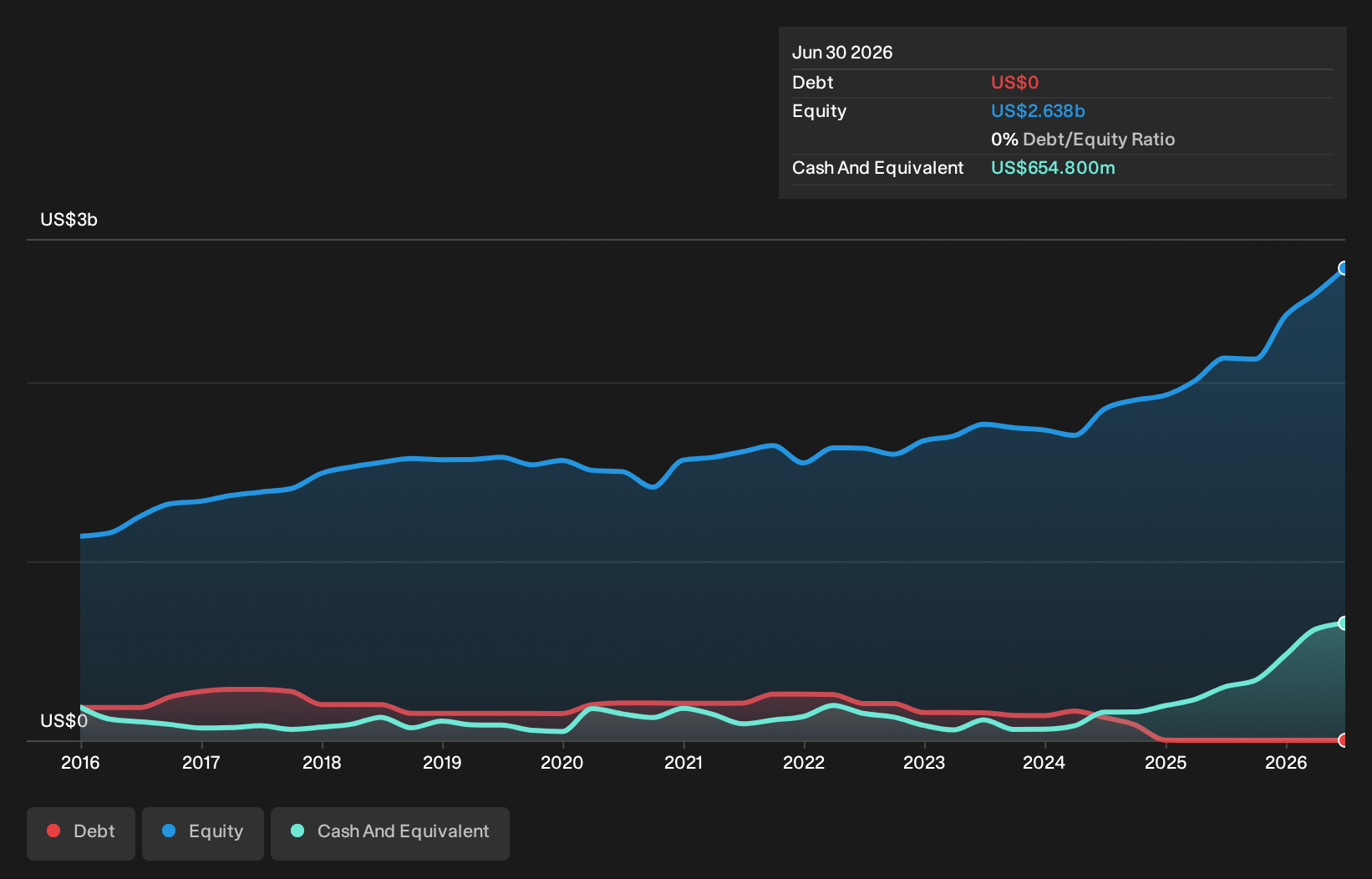Select the 2022 x-axis label
The image size is (1372, 879).
804,763
